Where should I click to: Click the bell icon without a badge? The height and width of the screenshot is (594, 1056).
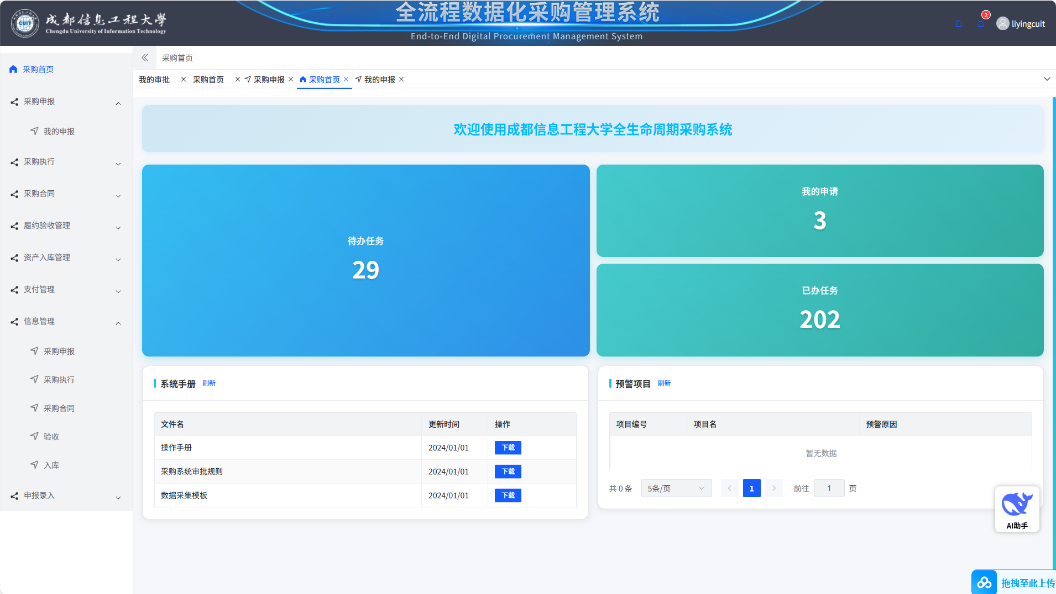click(958, 23)
